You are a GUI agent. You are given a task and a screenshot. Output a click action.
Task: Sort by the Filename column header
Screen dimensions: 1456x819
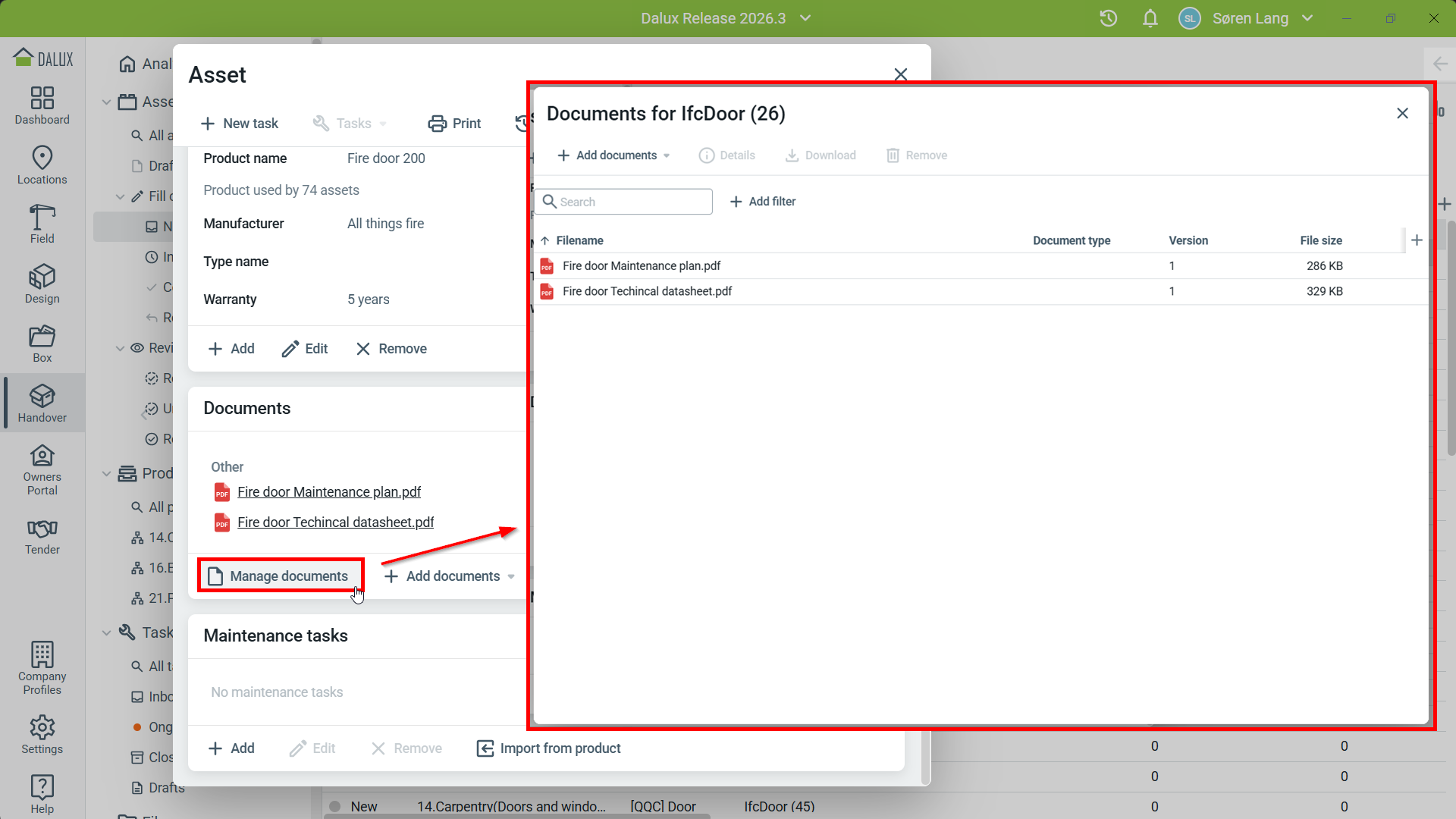pyautogui.click(x=579, y=240)
